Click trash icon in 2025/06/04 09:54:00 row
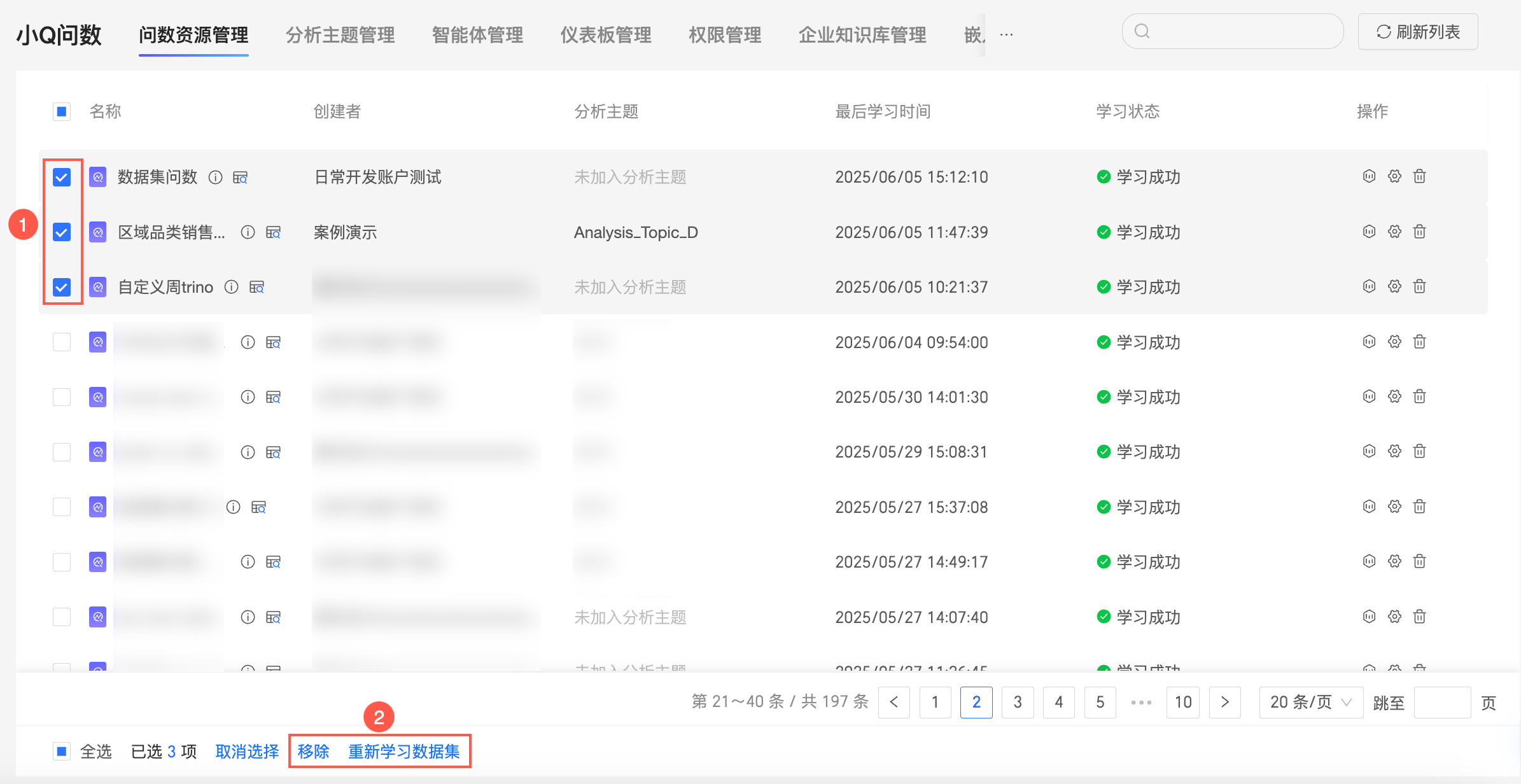 coord(1419,342)
